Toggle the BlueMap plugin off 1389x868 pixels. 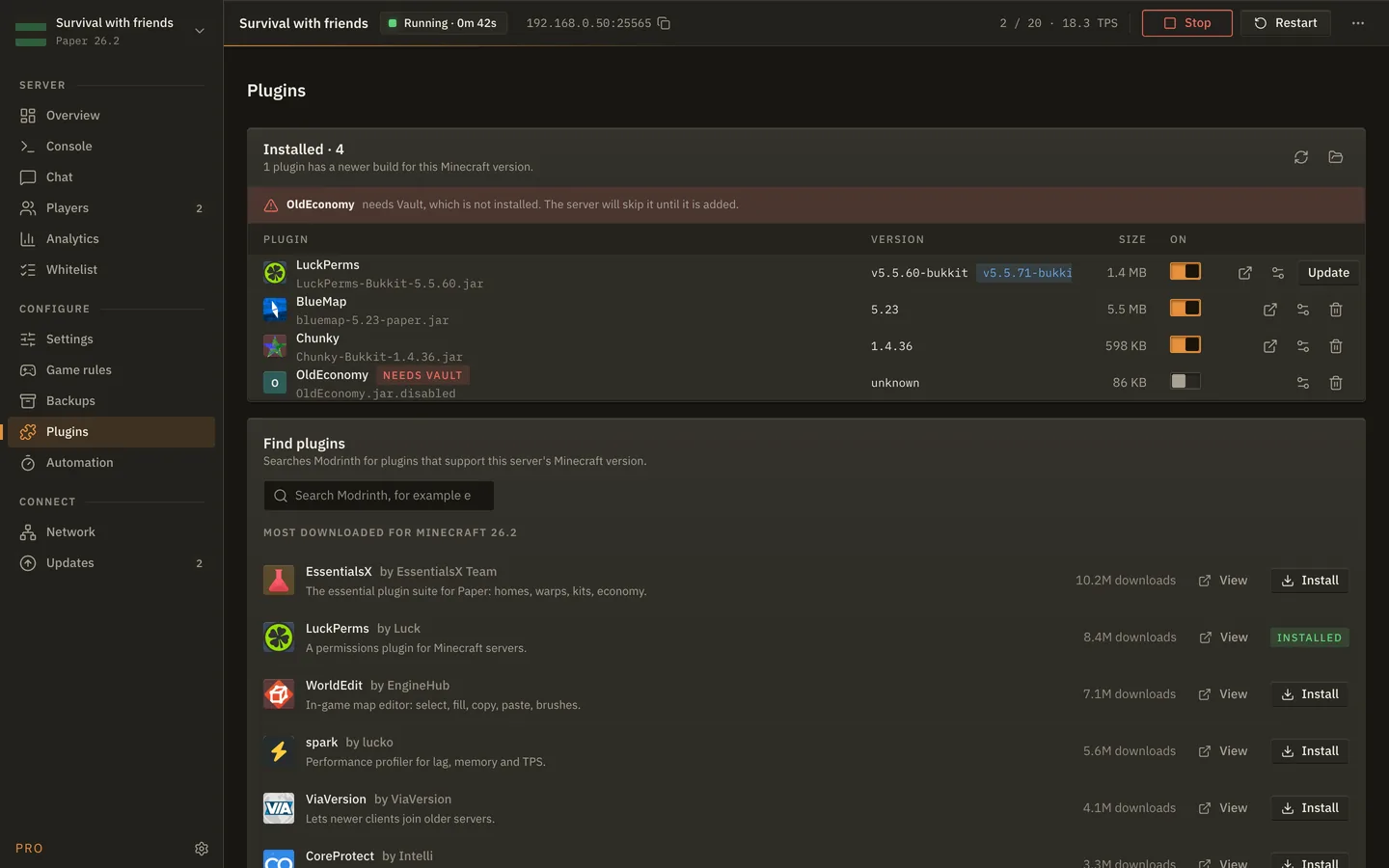coord(1185,309)
